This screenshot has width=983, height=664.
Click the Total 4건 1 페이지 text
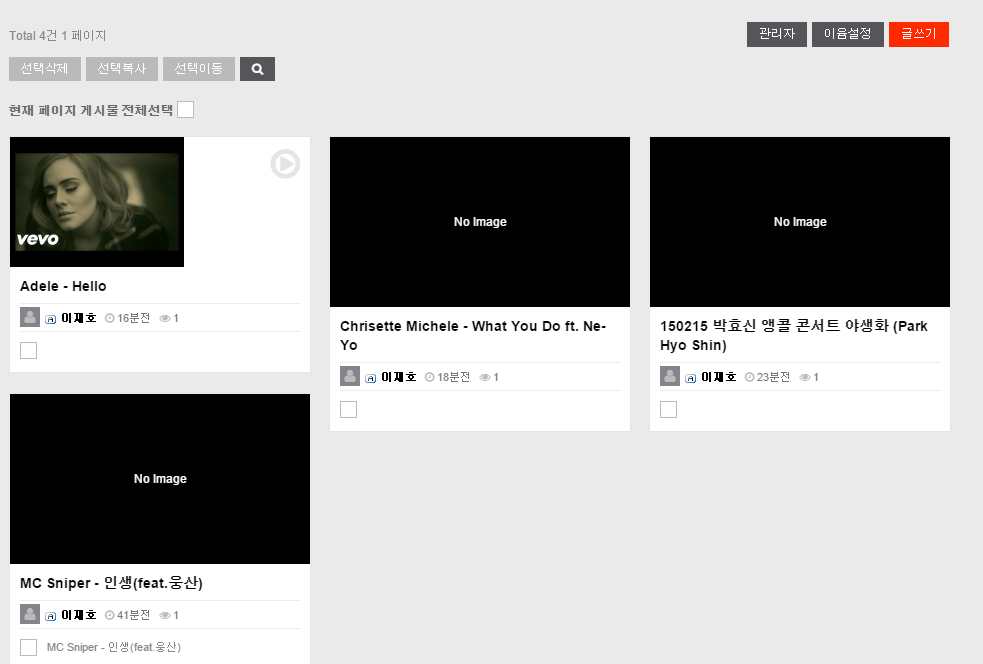pyautogui.click(x=58, y=36)
